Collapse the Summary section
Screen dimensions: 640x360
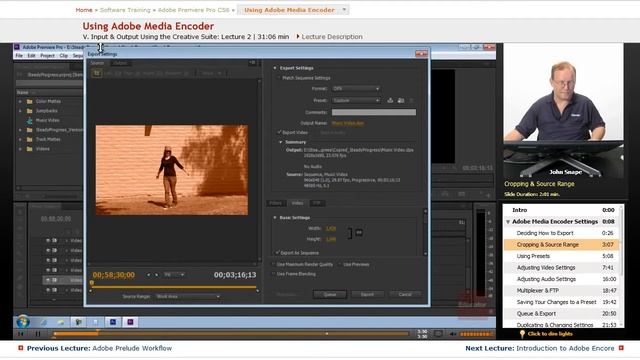click(281, 142)
